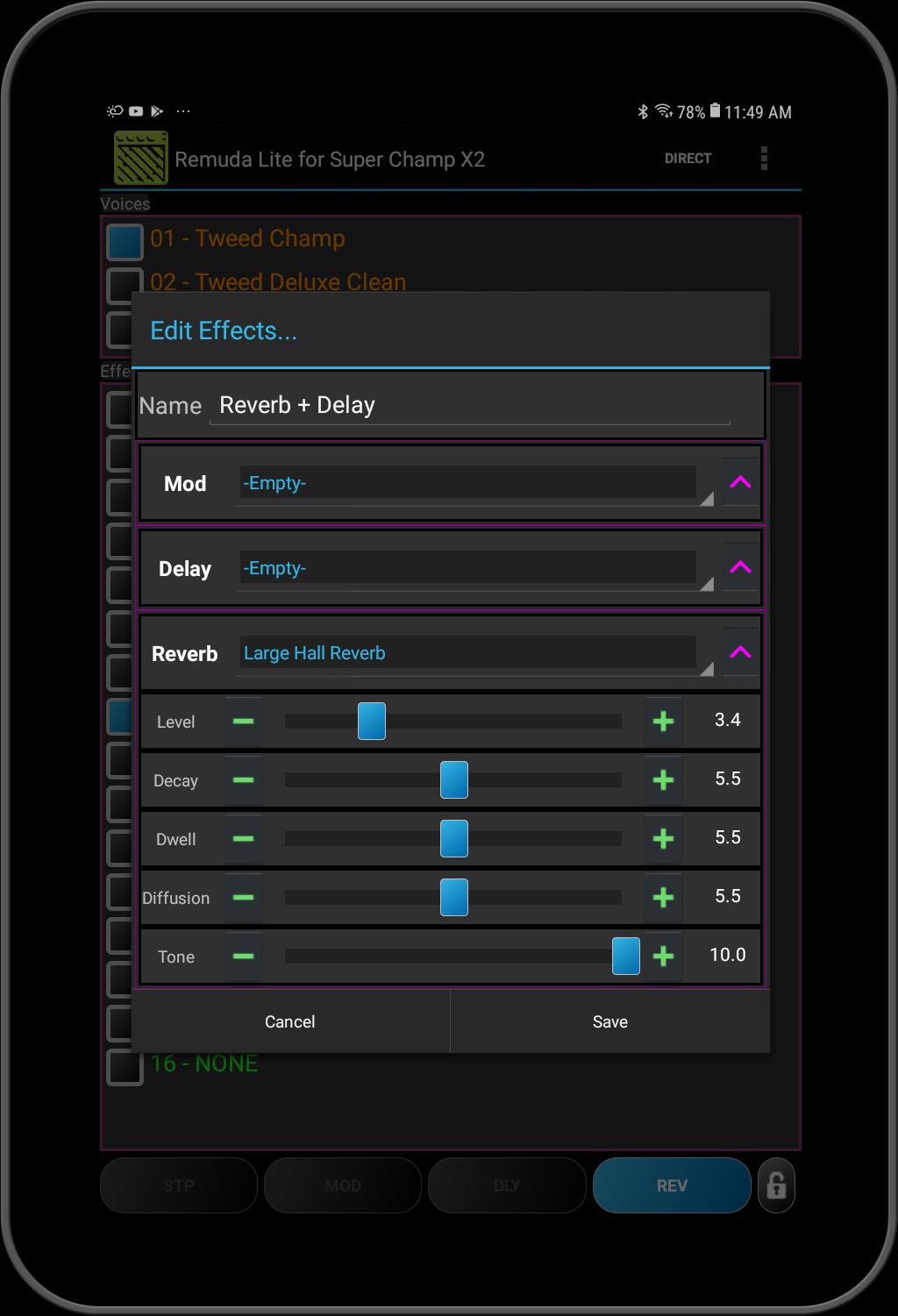Tap voice 02 - Tweed Deluxe Clean
This screenshot has height=1316, width=898.
tap(278, 281)
